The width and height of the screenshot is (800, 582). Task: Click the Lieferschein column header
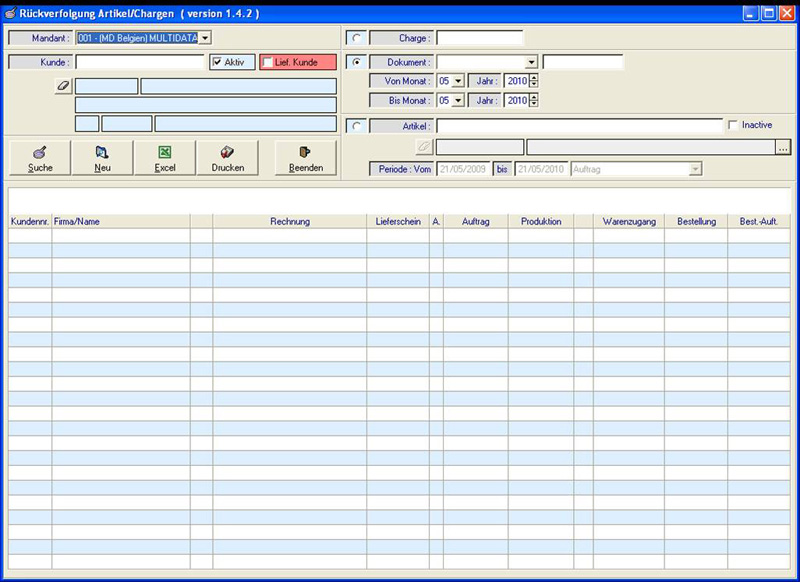397,221
